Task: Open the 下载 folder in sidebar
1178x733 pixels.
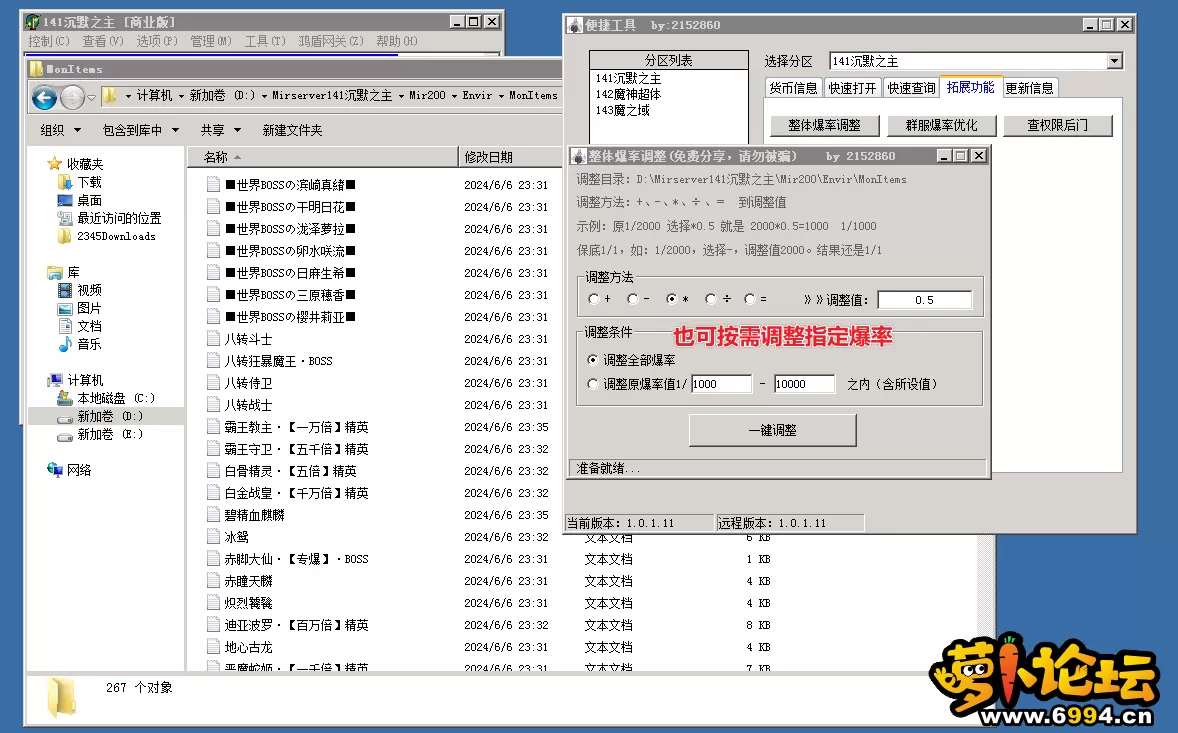Action: point(89,182)
